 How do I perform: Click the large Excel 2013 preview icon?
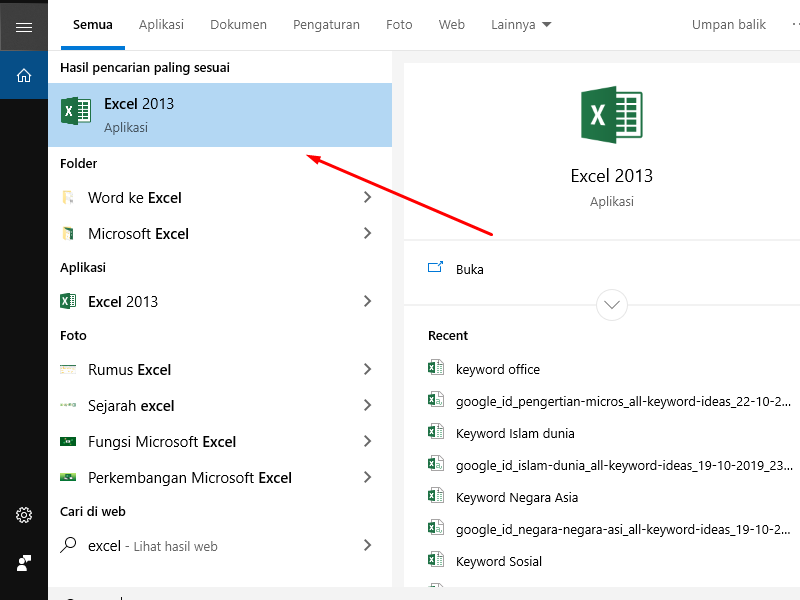(611, 115)
